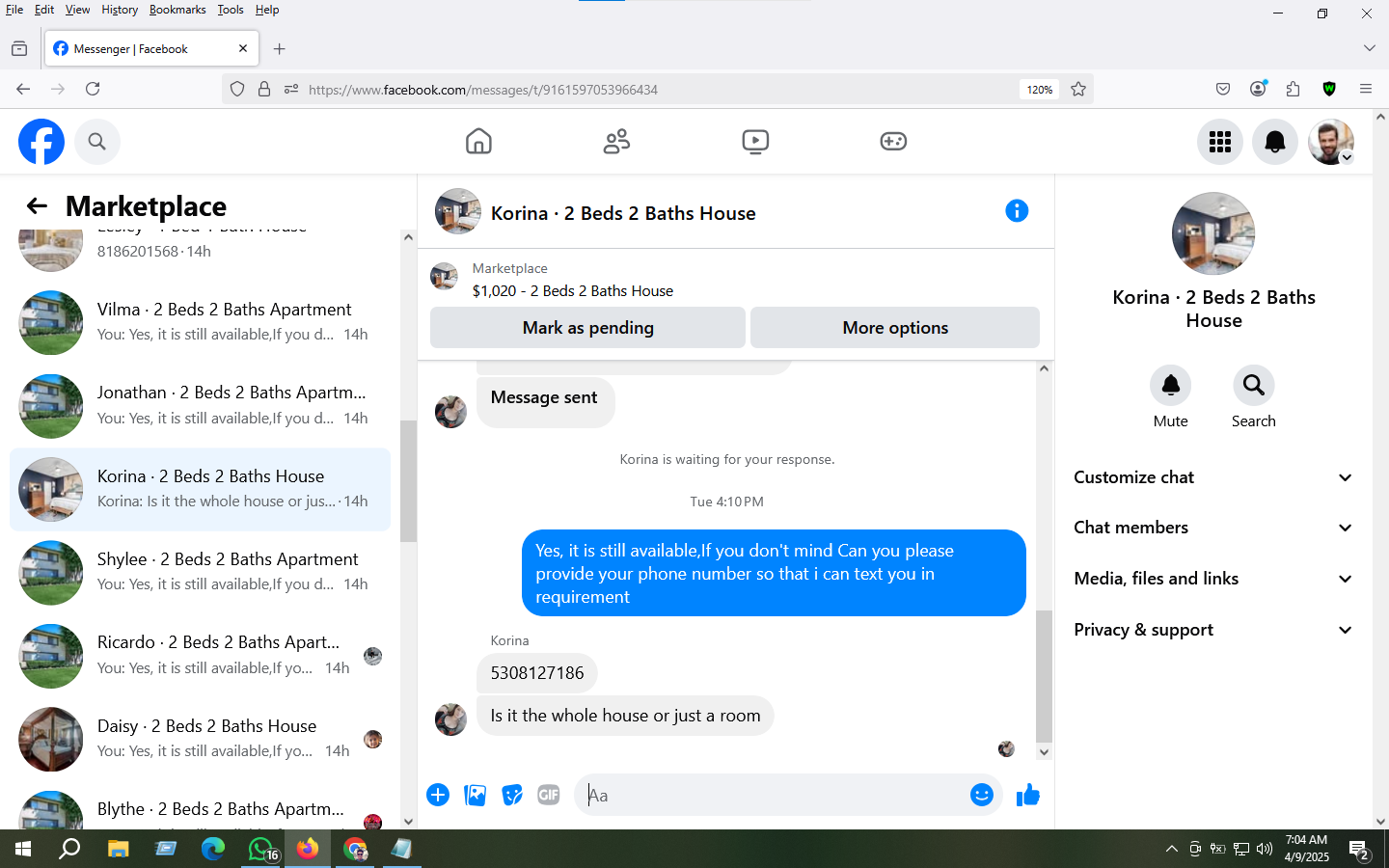Bookmark this page with star icon
This screenshot has height=868, width=1389.
[1078, 89]
